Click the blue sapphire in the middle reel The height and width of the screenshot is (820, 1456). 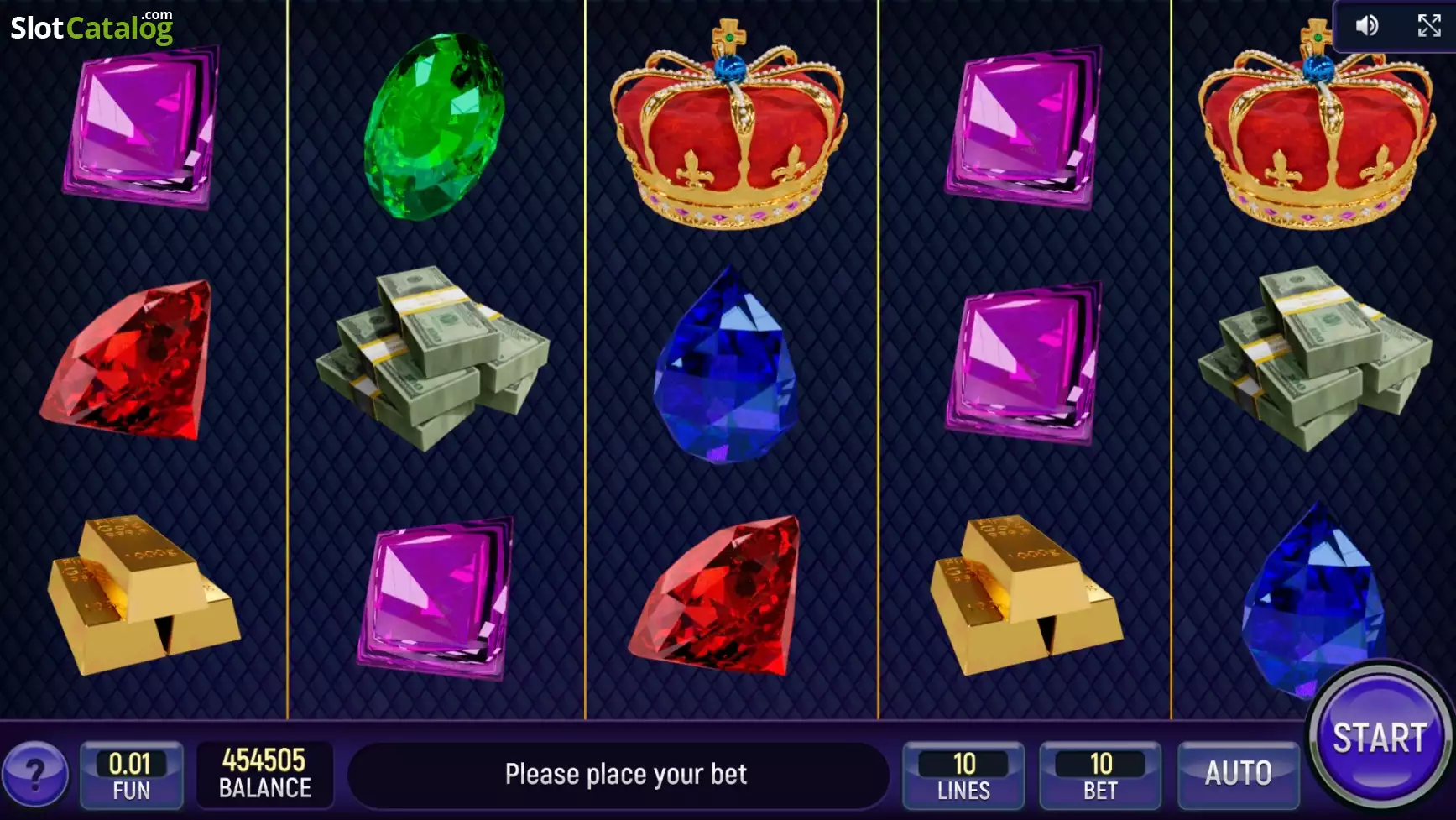point(724,364)
